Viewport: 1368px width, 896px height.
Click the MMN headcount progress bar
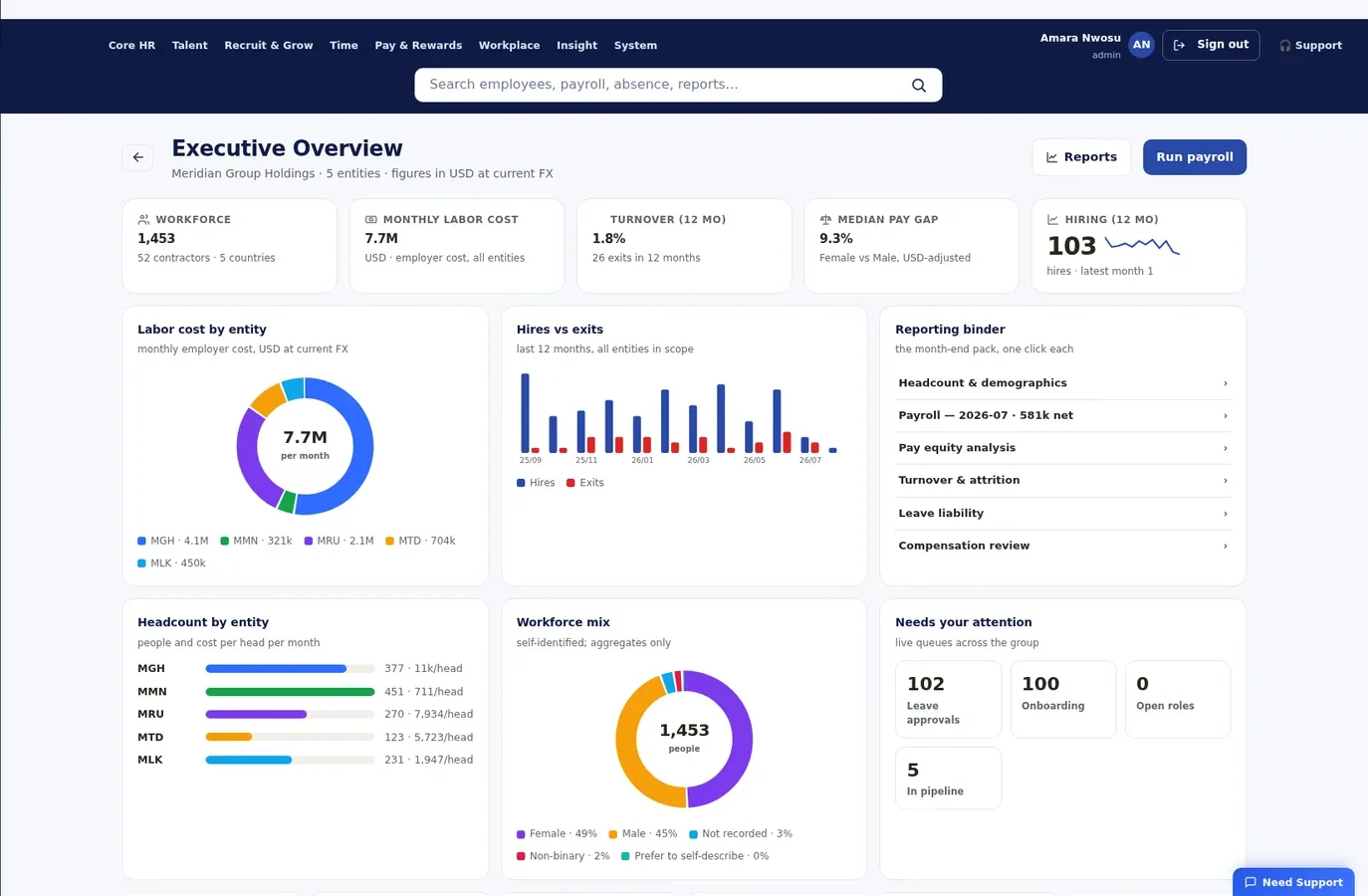pyautogui.click(x=290, y=692)
